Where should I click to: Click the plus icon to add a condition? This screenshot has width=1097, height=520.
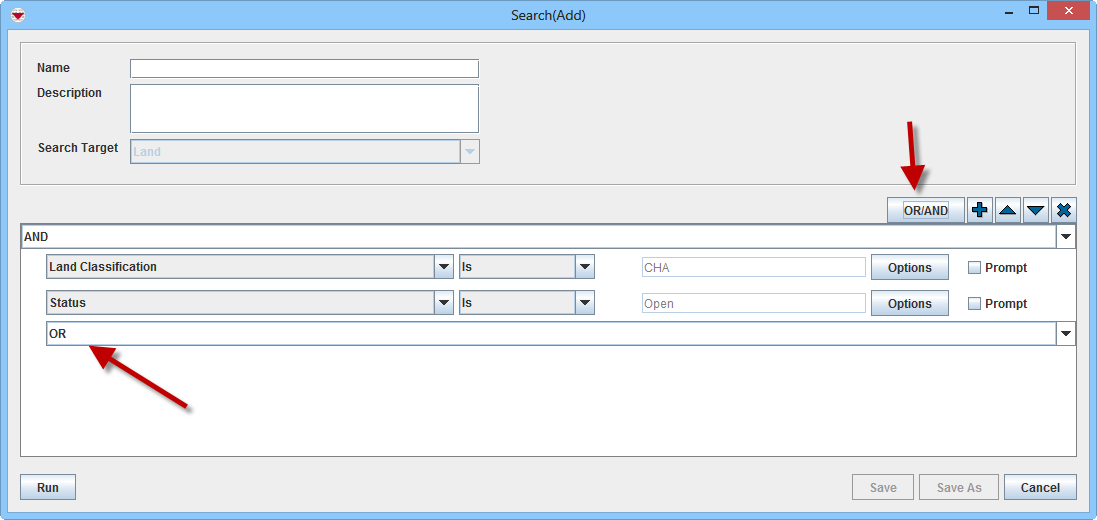pyautogui.click(x=980, y=210)
